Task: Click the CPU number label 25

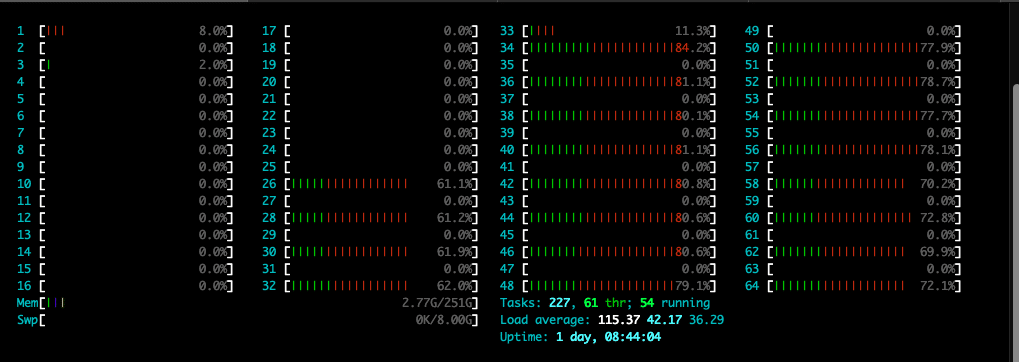Action: pyautogui.click(x=269, y=167)
